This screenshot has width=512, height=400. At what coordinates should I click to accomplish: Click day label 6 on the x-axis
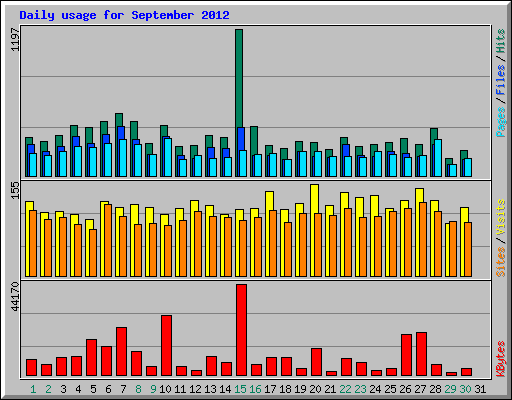[108, 389]
